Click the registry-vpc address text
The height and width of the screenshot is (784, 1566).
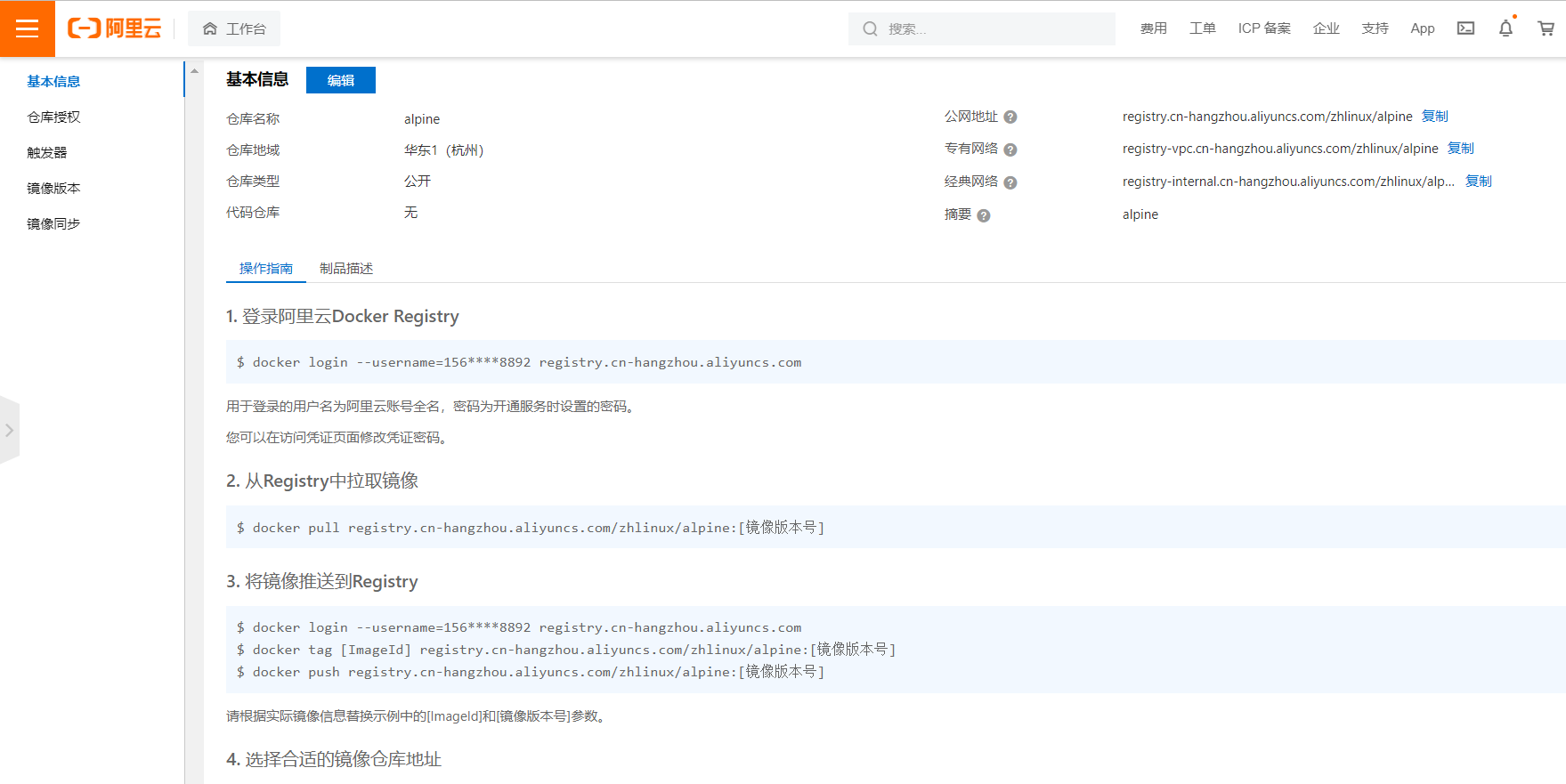click(x=1280, y=149)
